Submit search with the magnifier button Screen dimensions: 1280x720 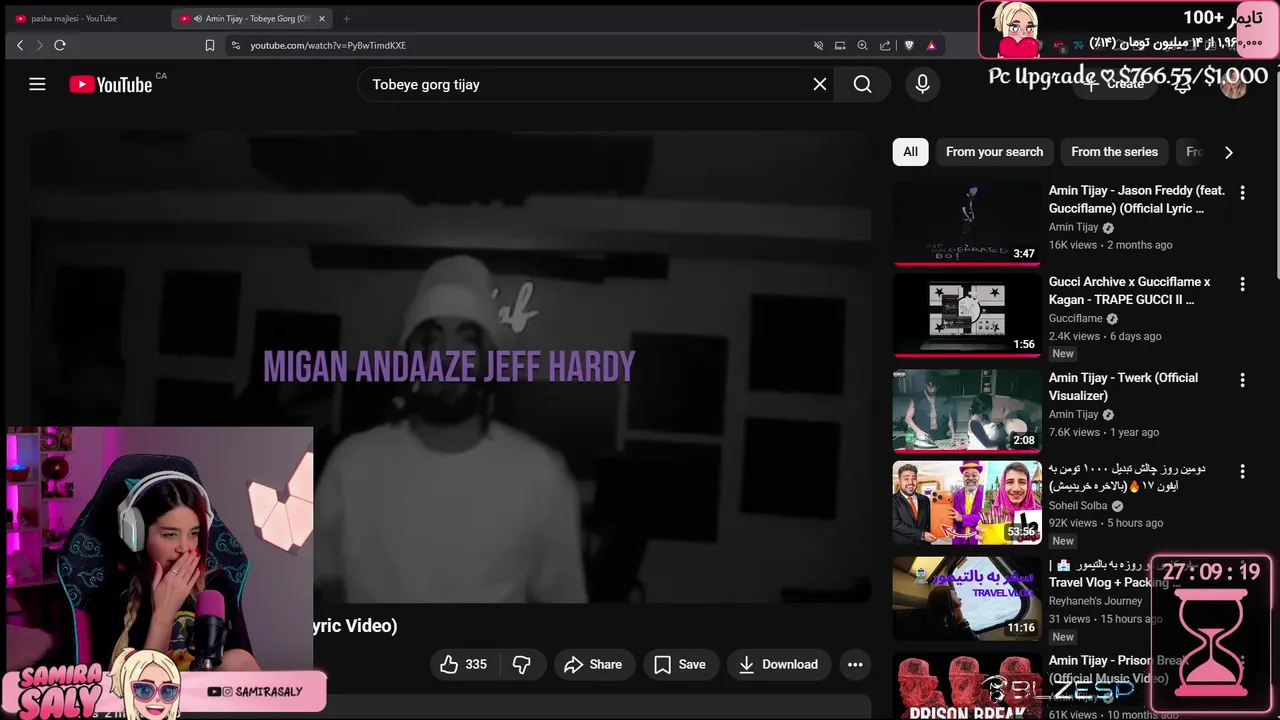(x=863, y=84)
